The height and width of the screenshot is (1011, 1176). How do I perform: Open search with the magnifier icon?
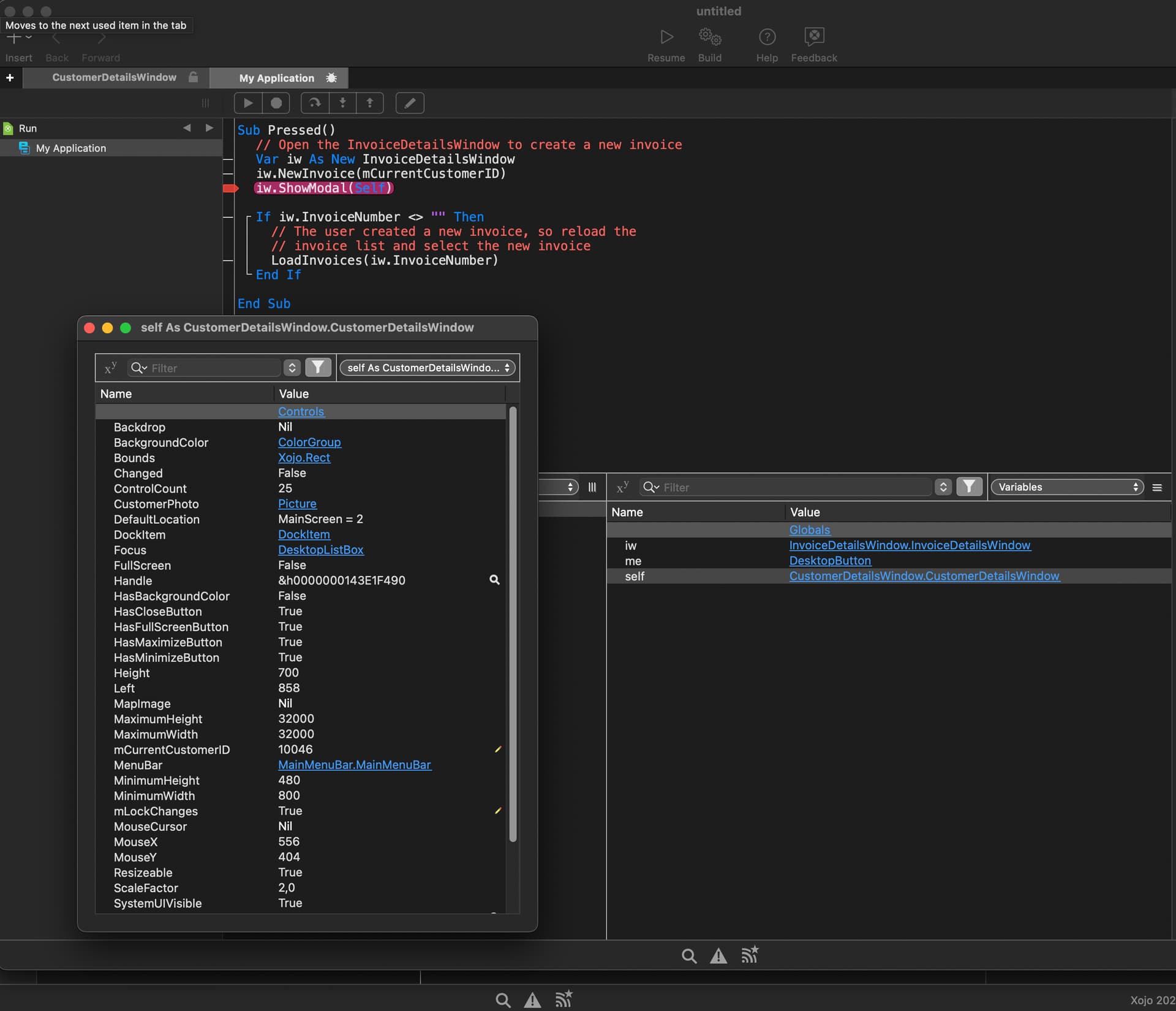click(x=688, y=955)
